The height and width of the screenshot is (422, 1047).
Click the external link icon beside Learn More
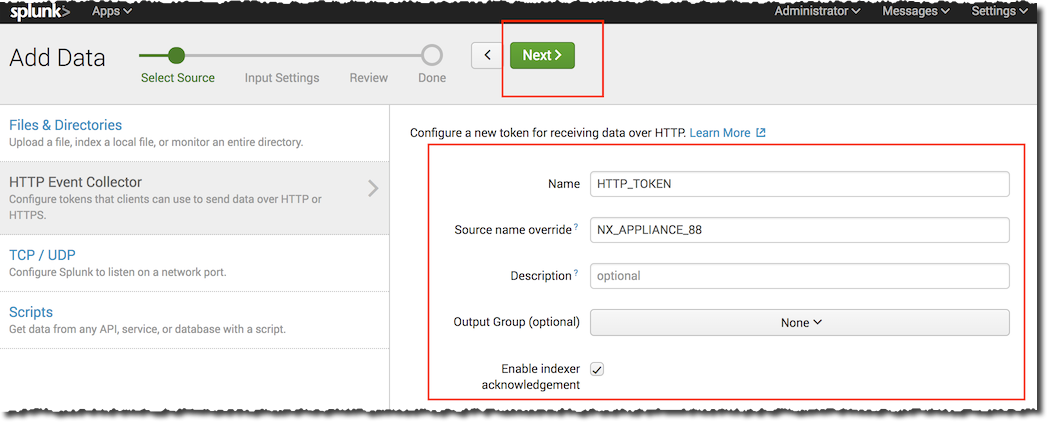(x=761, y=133)
